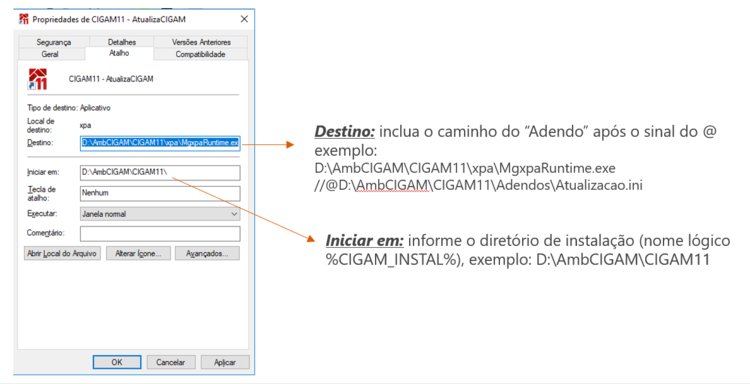Image resolution: width=750 pixels, height=384 pixels.
Task: Switch to the Segurança tab
Action: (x=54, y=42)
